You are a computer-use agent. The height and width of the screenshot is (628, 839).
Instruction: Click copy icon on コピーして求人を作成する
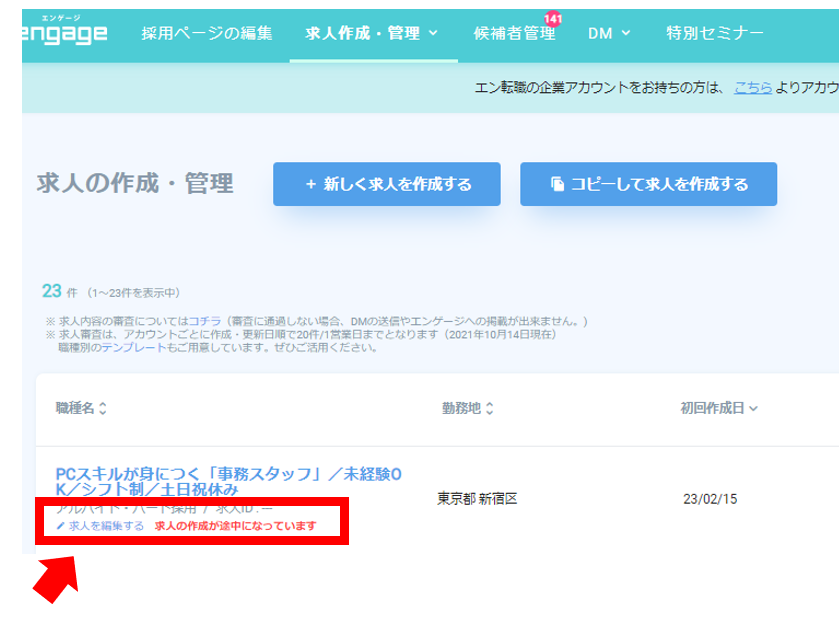[x=558, y=184]
